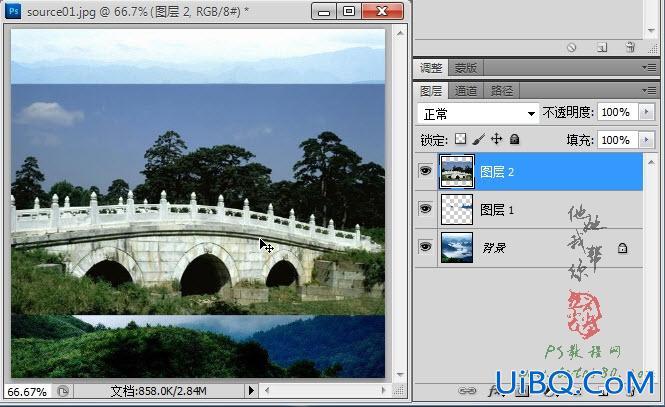This screenshot has height=407, width=665.
Task: Click the status bar preview icon beside zoom
Action: [x=63, y=391]
